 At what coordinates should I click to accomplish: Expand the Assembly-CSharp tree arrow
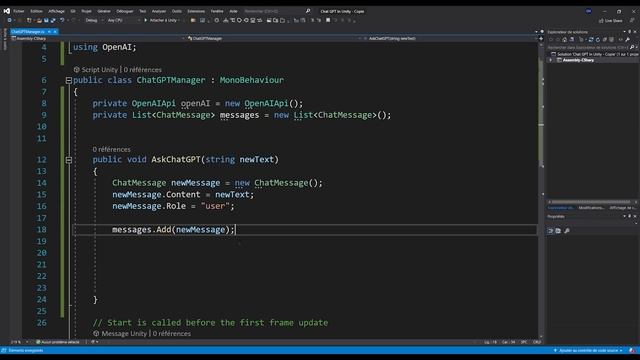click(x=551, y=60)
